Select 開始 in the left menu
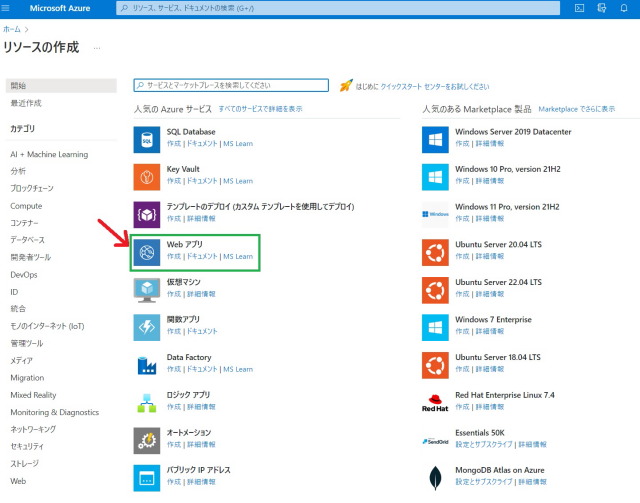640x503 pixels. [61, 85]
